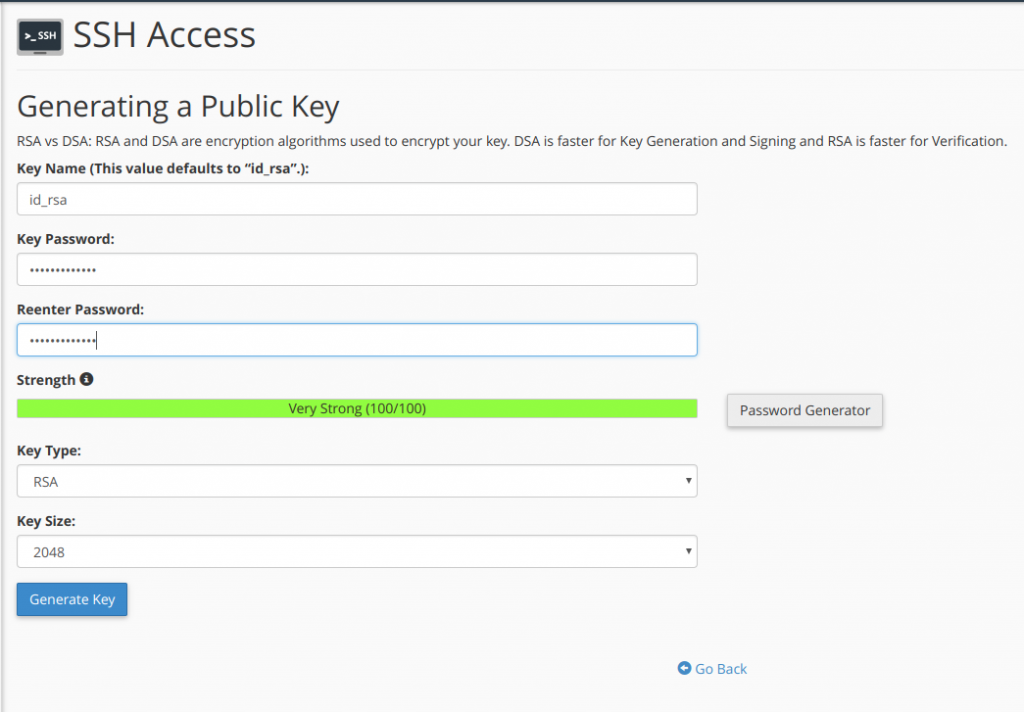
Task: Open the Key Size dropdown showing 2048
Action: (357, 552)
